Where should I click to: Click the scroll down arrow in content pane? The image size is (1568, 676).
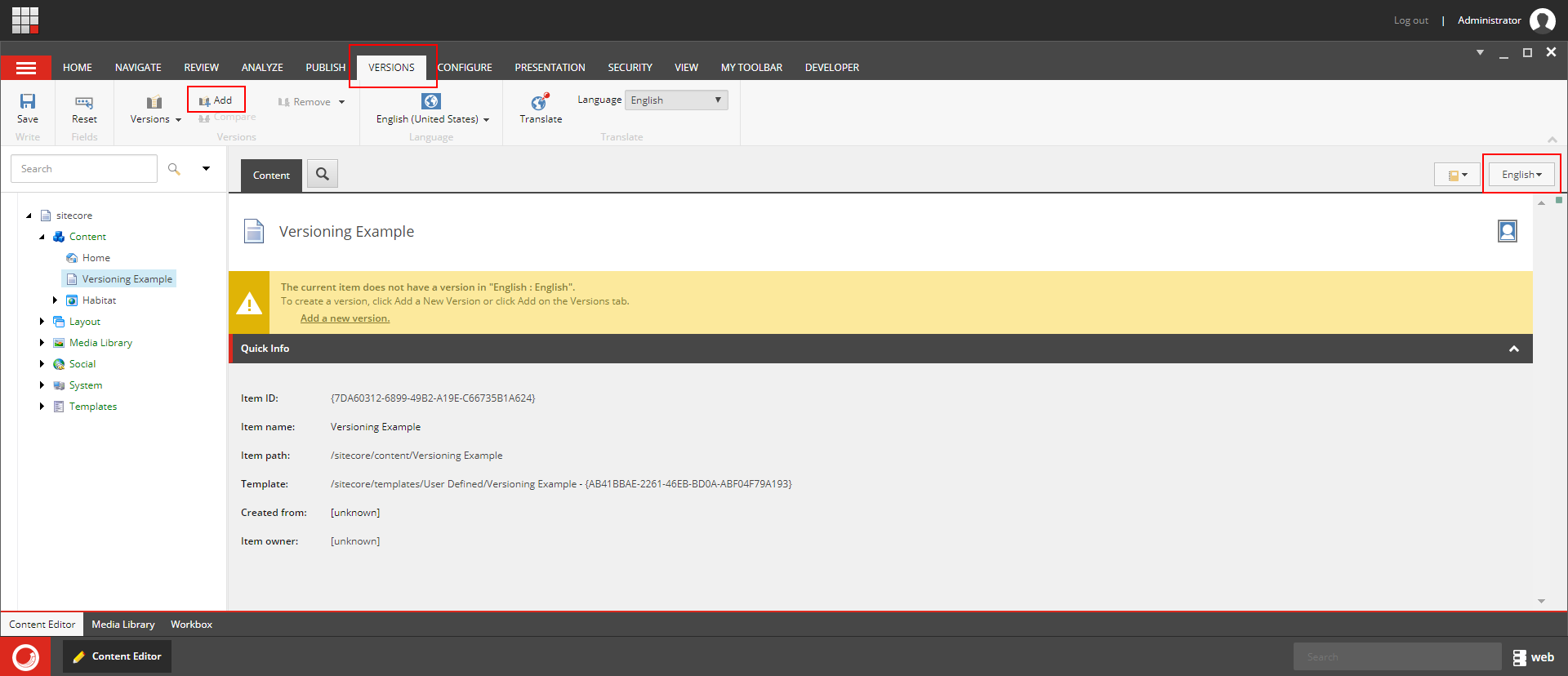1541,601
